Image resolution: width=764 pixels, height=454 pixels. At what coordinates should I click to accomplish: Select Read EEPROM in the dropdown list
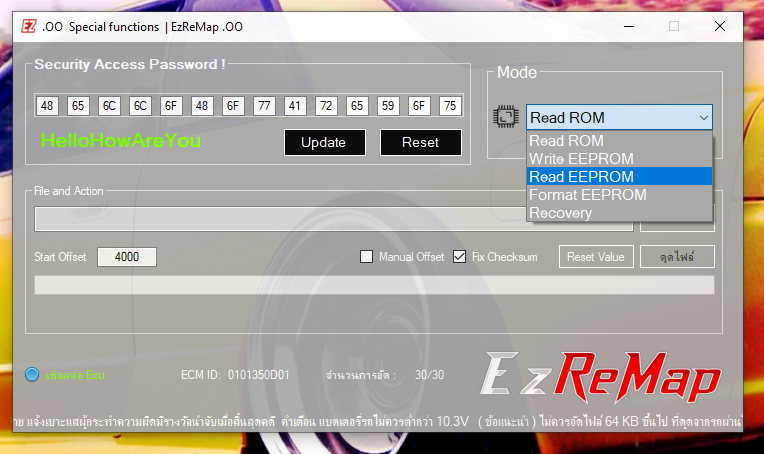click(x=581, y=177)
